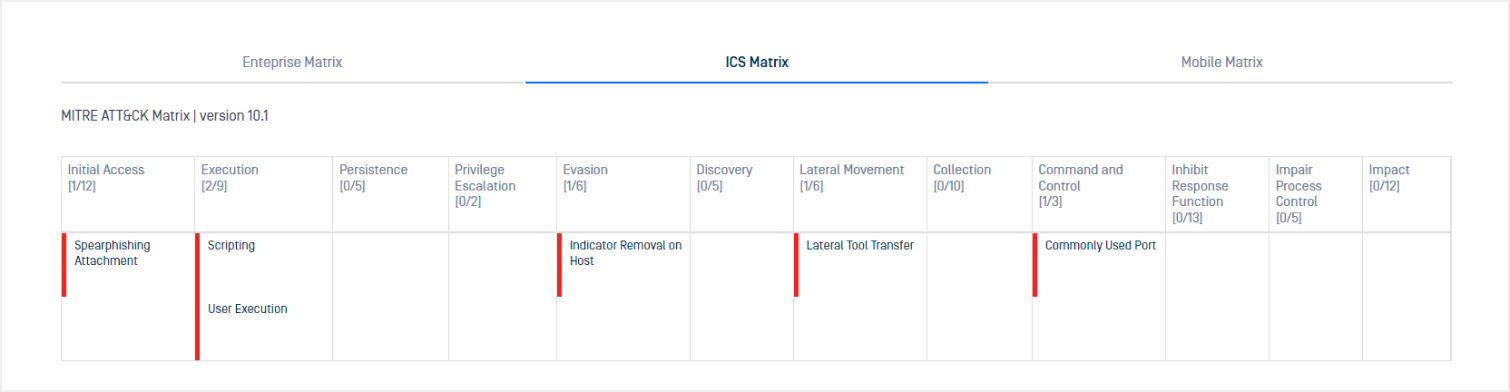Click the Persistence column header

tap(391, 194)
